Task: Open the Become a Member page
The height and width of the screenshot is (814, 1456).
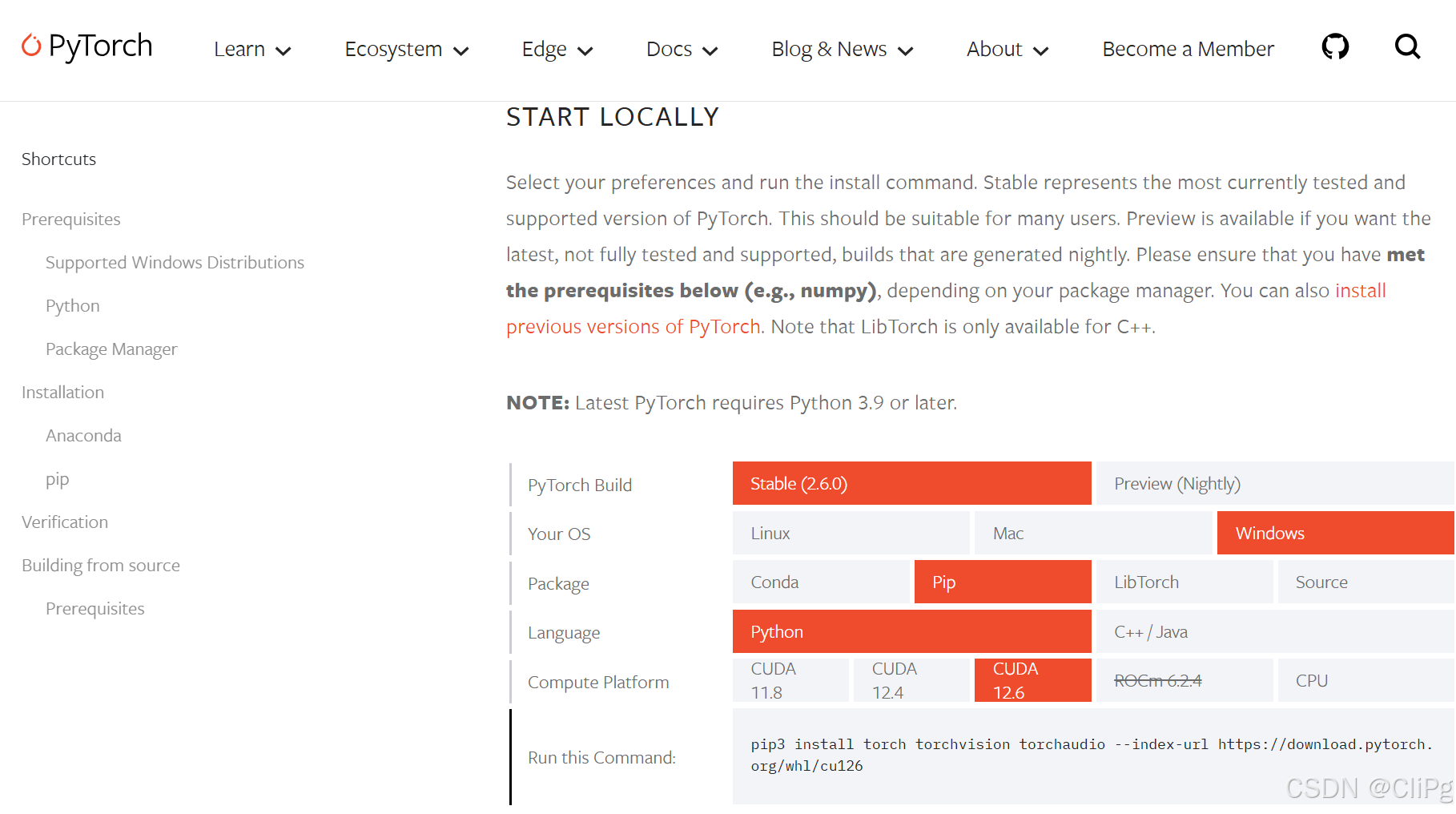Action: (1188, 50)
